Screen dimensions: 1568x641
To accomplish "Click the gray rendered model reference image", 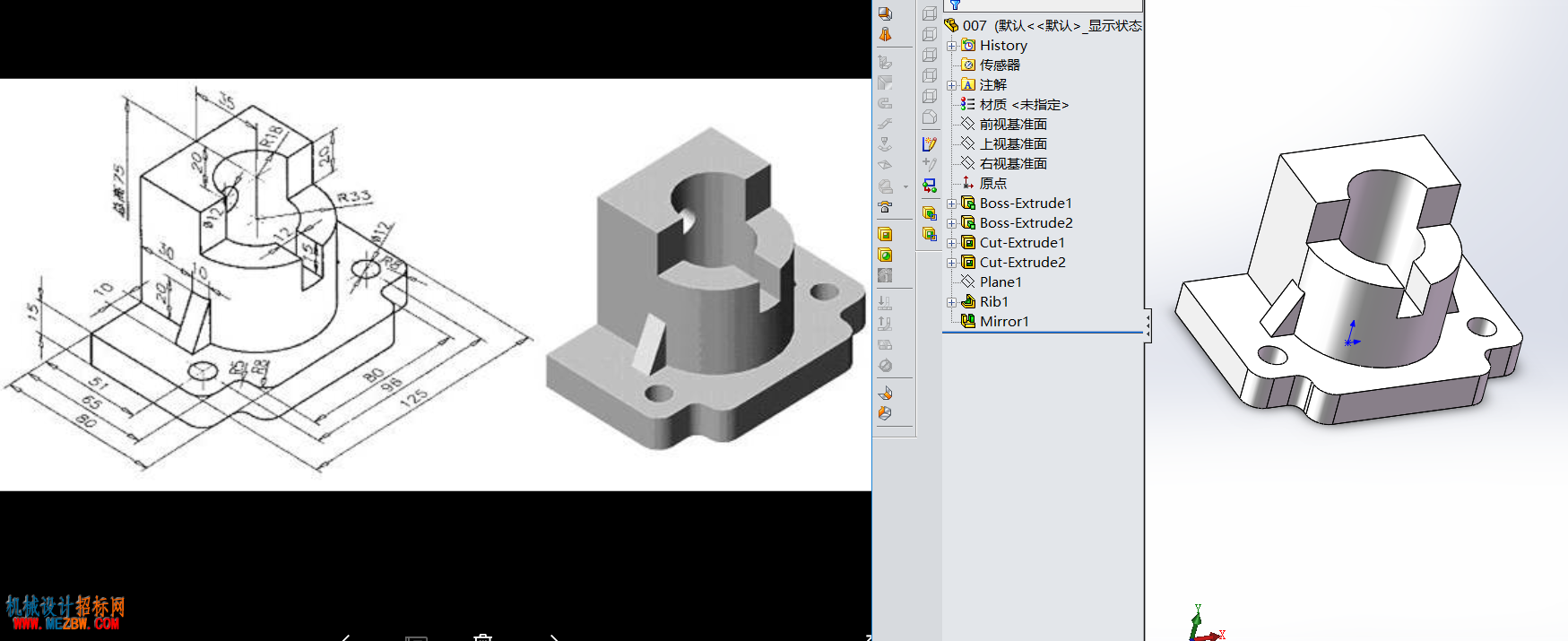I will pos(708,287).
